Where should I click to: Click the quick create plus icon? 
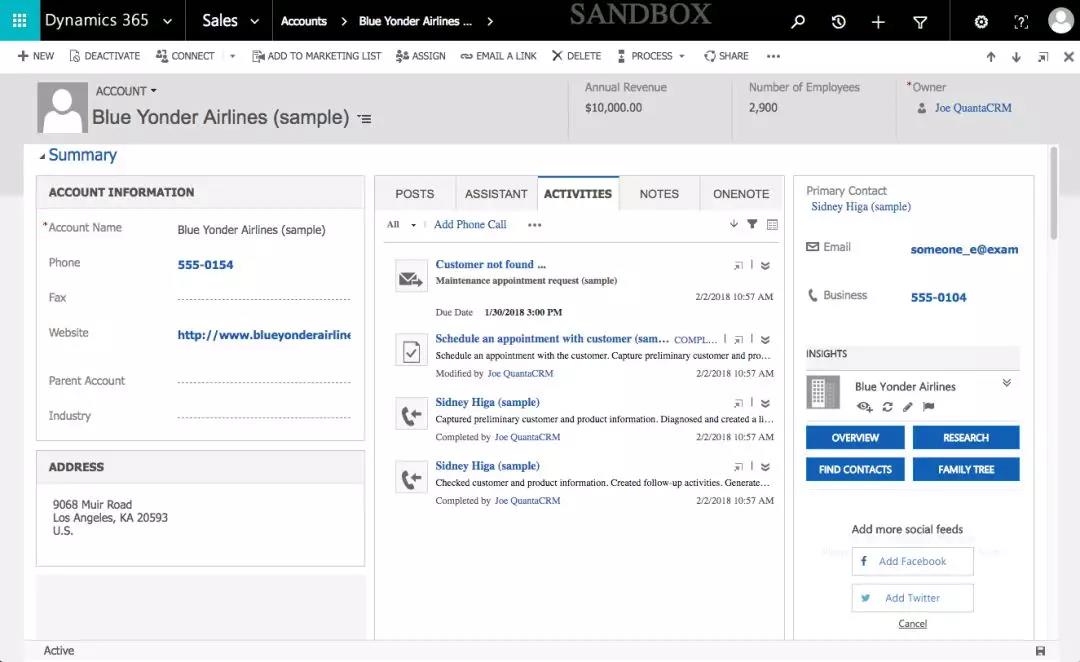[878, 22]
